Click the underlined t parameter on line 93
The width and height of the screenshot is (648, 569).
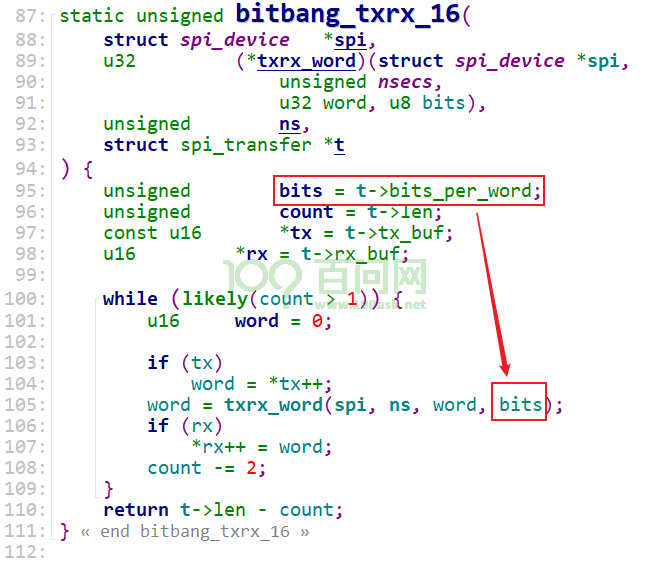[x=339, y=145]
